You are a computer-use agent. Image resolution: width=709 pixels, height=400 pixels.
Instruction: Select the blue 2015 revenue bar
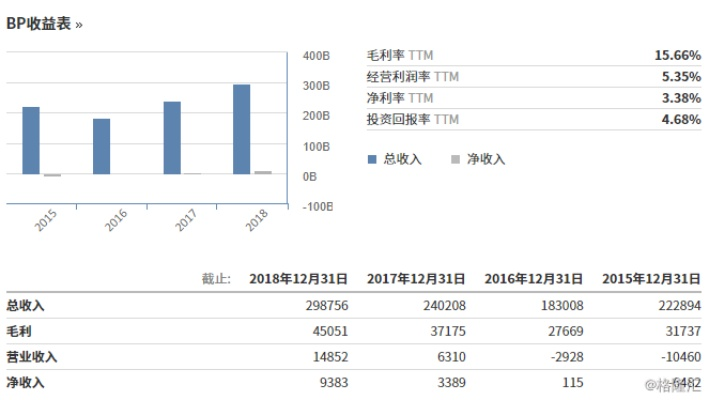click(31, 140)
